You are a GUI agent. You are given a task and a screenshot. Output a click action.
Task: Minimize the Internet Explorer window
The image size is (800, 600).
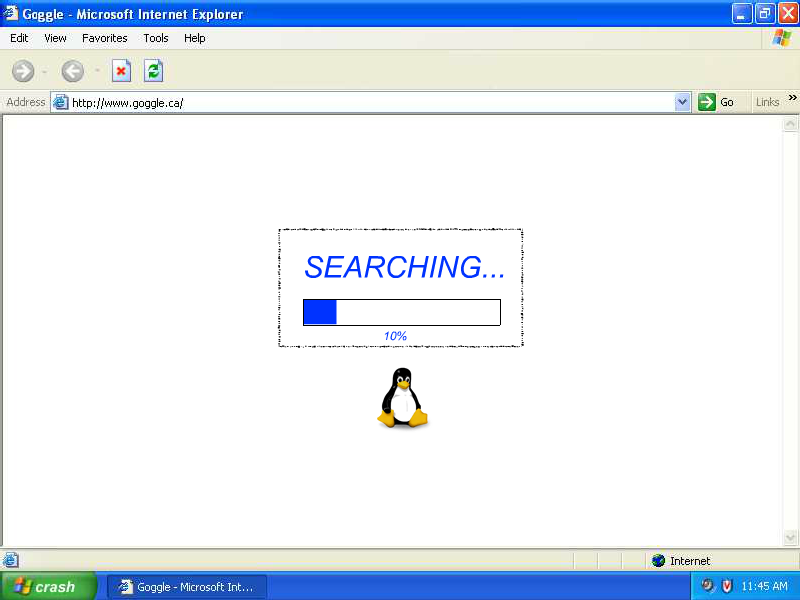(741, 14)
